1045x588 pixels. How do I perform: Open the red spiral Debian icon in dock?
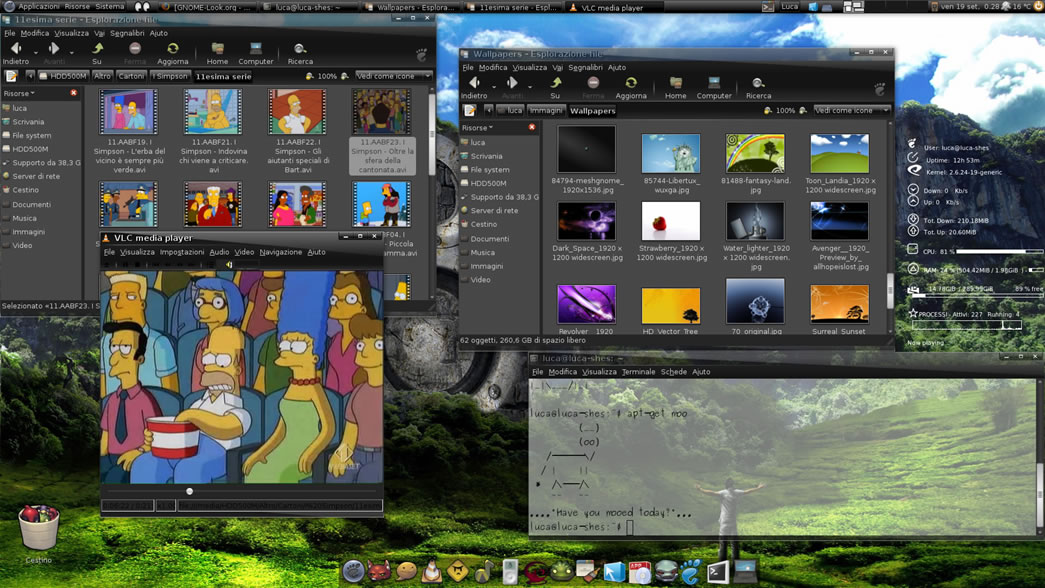coord(535,572)
